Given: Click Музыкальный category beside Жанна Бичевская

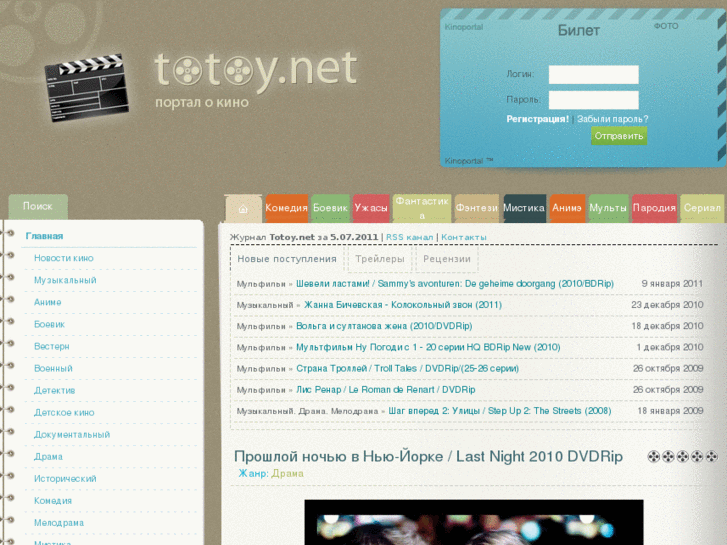Looking at the screenshot, I should click(265, 305).
